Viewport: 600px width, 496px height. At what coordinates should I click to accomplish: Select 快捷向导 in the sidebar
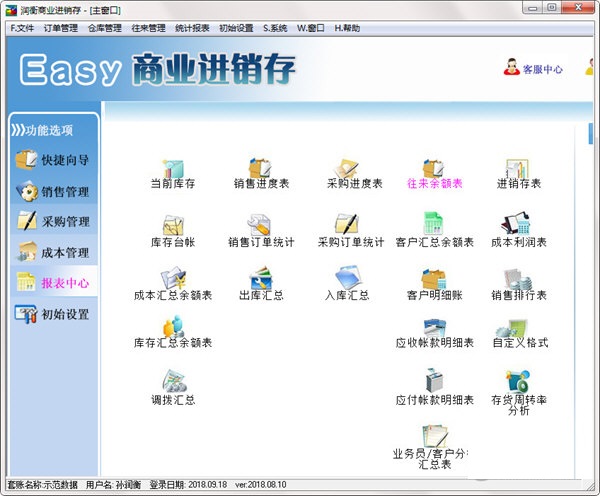click(x=53, y=160)
